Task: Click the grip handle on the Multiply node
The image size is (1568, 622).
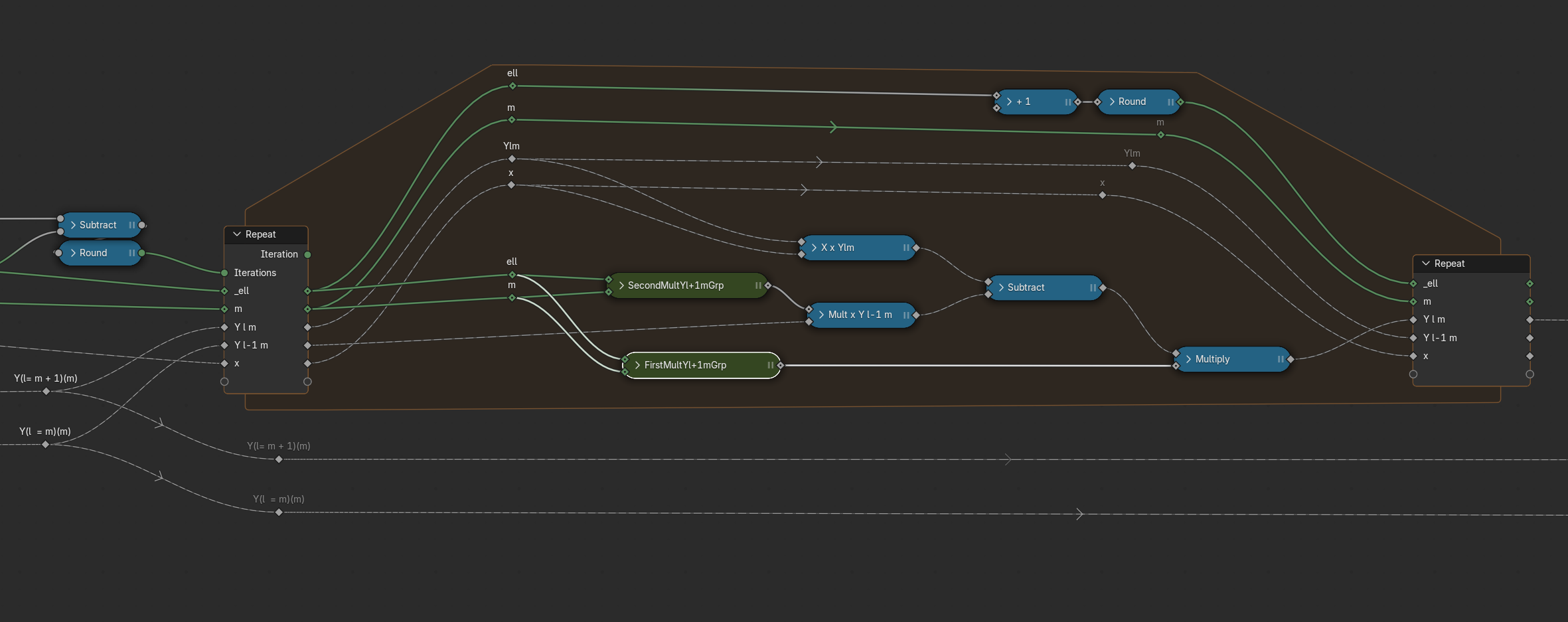Action: point(1281,359)
